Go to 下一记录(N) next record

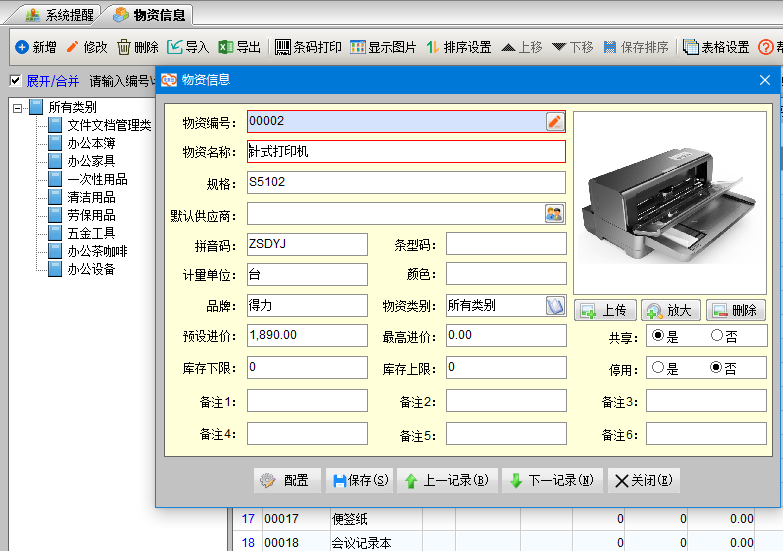coord(552,481)
